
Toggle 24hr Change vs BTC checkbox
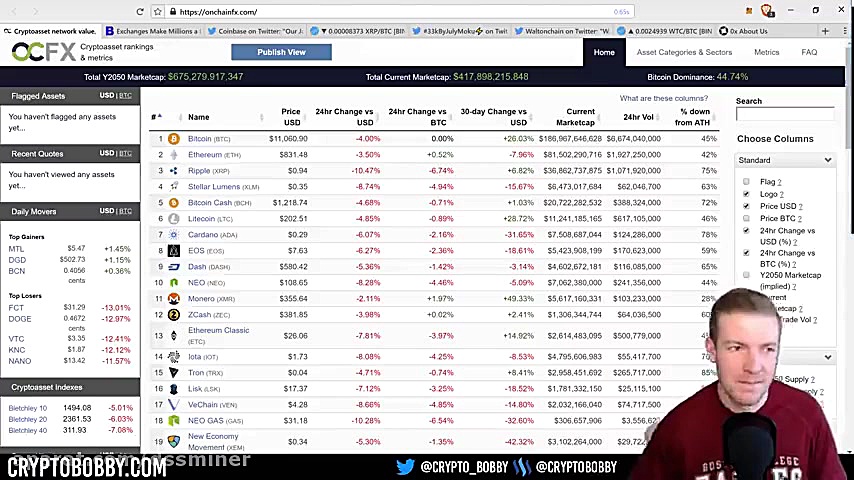[x=746, y=253]
